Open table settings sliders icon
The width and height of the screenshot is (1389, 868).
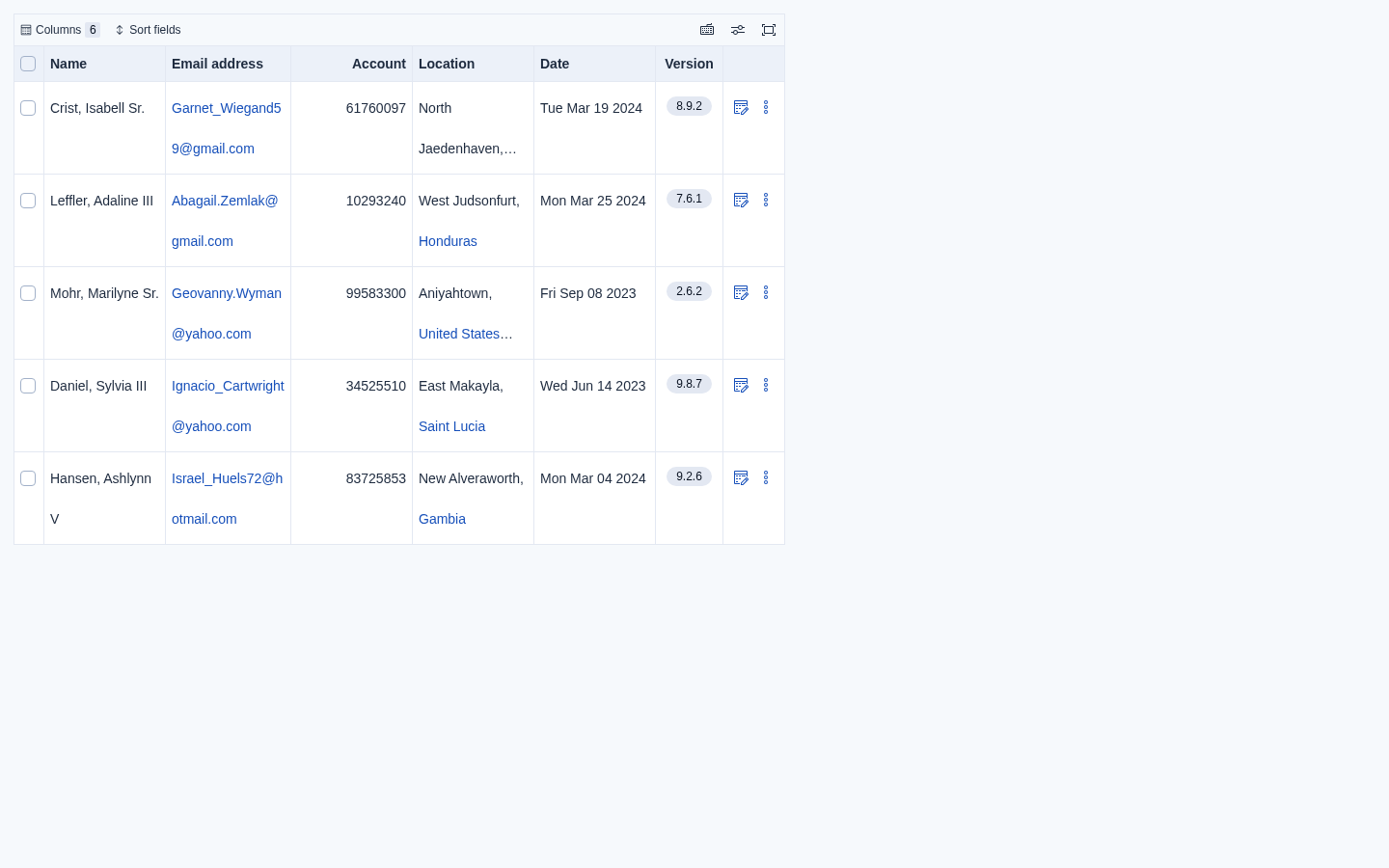tap(738, 30)
